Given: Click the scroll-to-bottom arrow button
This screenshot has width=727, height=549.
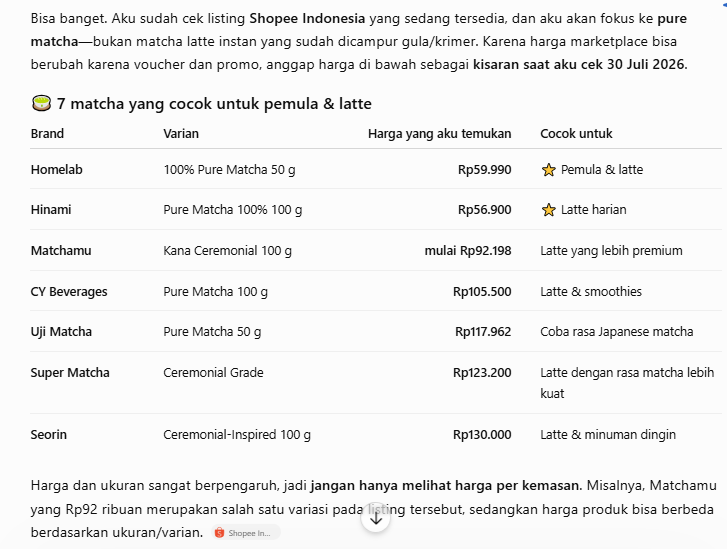Looking at the screenshot, I should tap(376, 518).
